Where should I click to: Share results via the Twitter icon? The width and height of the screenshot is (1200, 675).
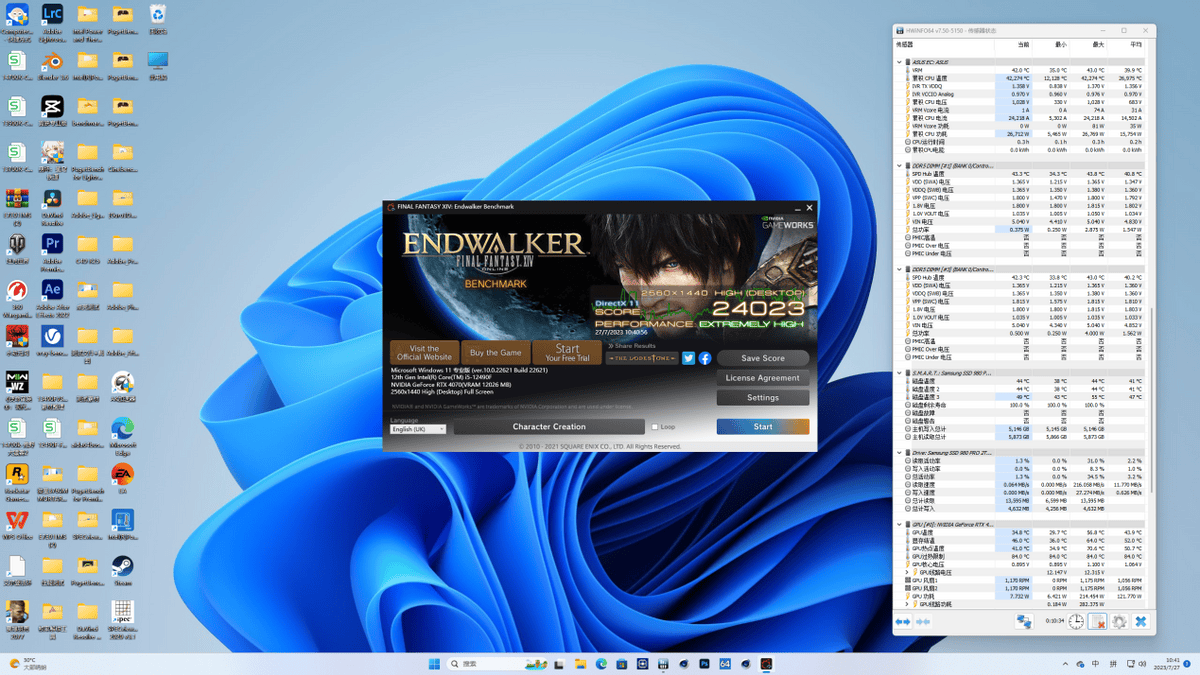point(688,358)
